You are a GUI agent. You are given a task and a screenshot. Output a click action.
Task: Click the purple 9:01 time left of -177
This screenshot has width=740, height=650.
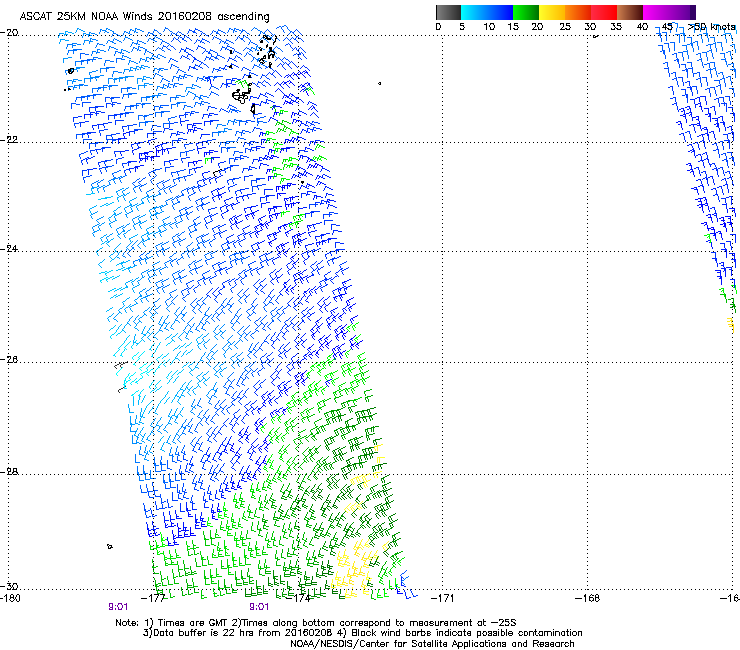[118, 607]
